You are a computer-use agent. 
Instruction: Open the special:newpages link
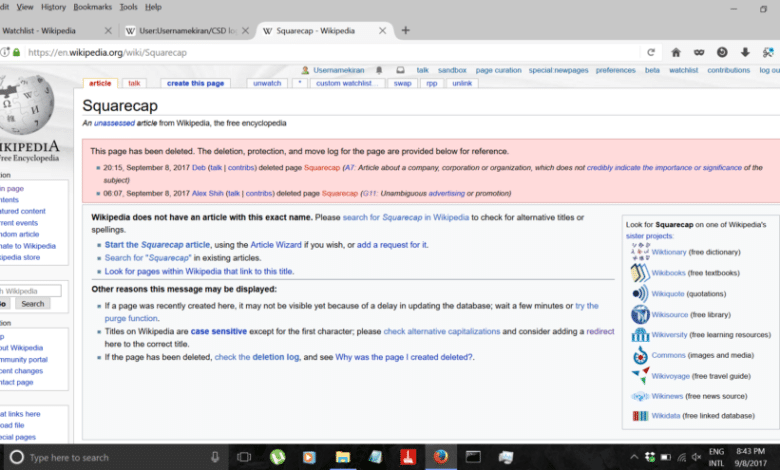click(x=558, y=70)
